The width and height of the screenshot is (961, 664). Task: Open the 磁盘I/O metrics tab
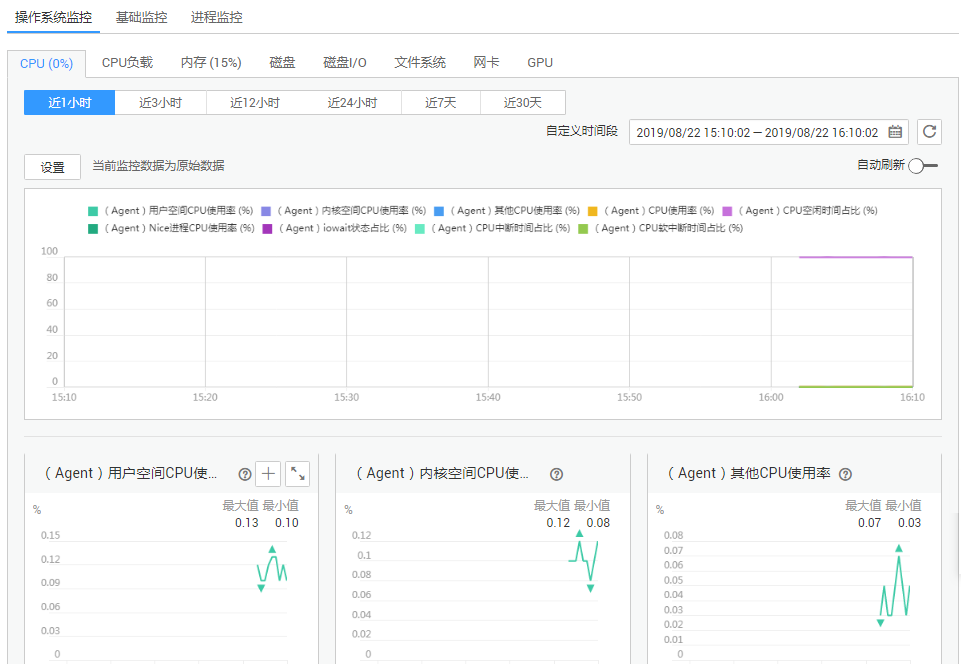pyautogui.click(x=345, y=62)
